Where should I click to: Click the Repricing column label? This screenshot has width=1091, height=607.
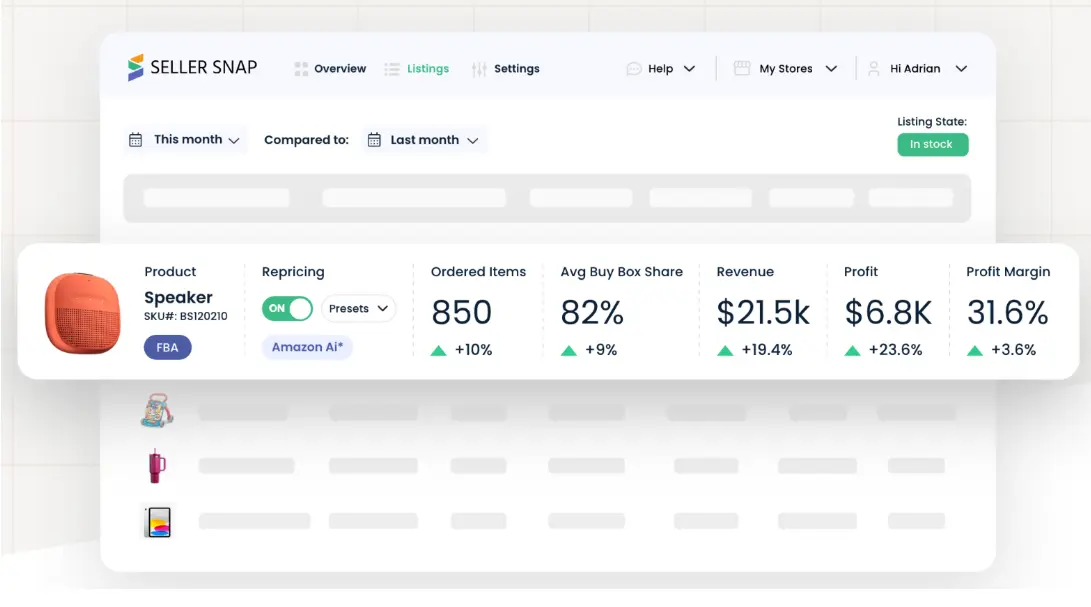(293, 272)
